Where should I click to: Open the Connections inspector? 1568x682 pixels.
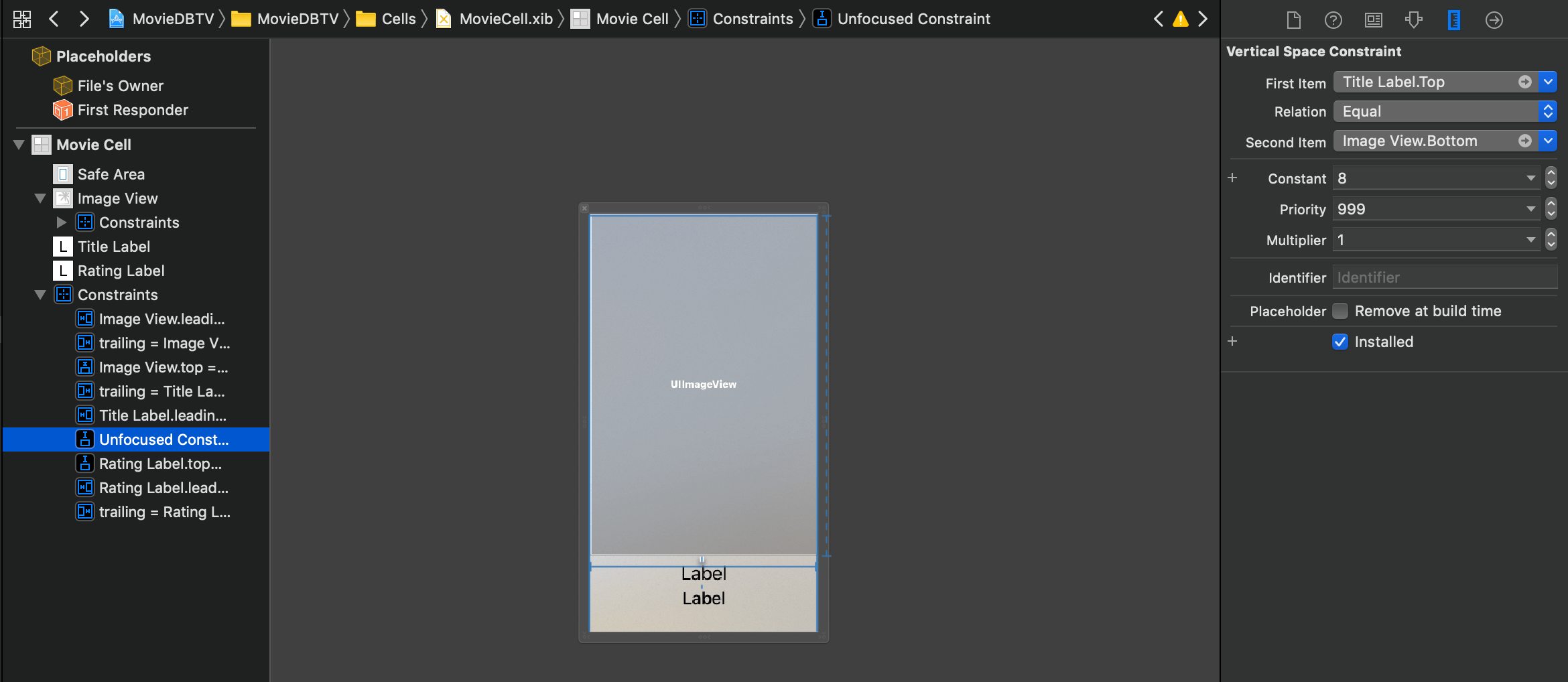(1494, 20)
